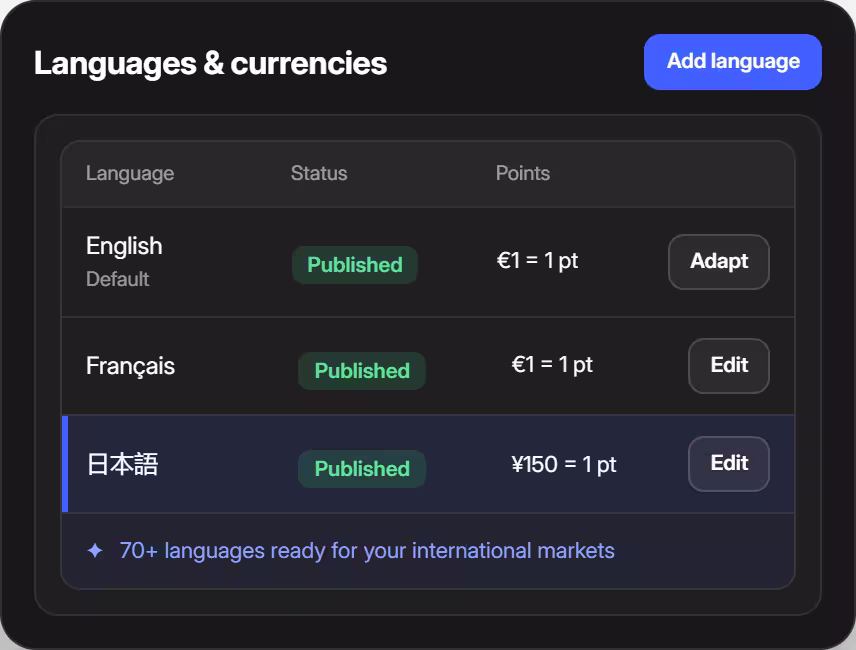The image size is (856, 650).
Task: Click the Published badge in 日本語 row
Action: pyautogui.click(x=362, y=469)
